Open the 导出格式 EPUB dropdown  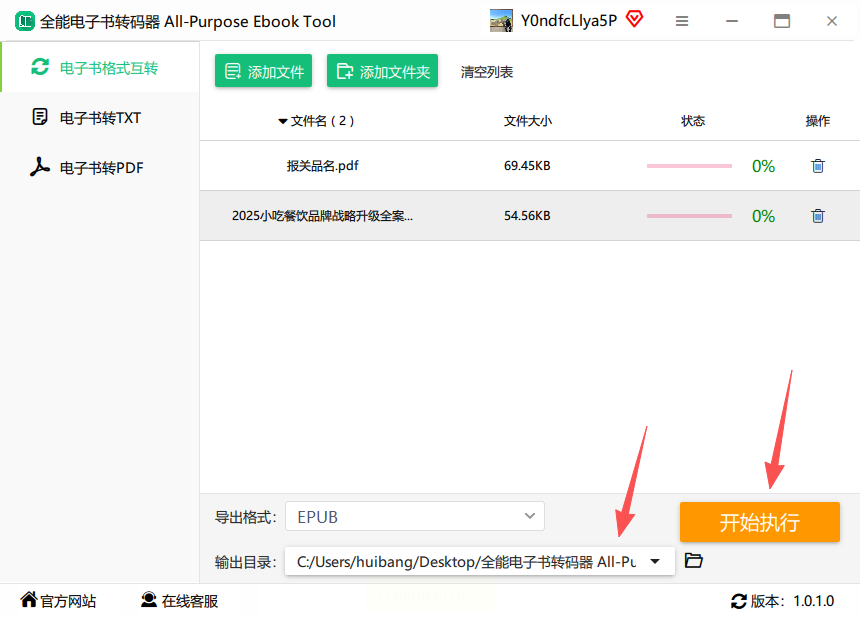(415, 516)
